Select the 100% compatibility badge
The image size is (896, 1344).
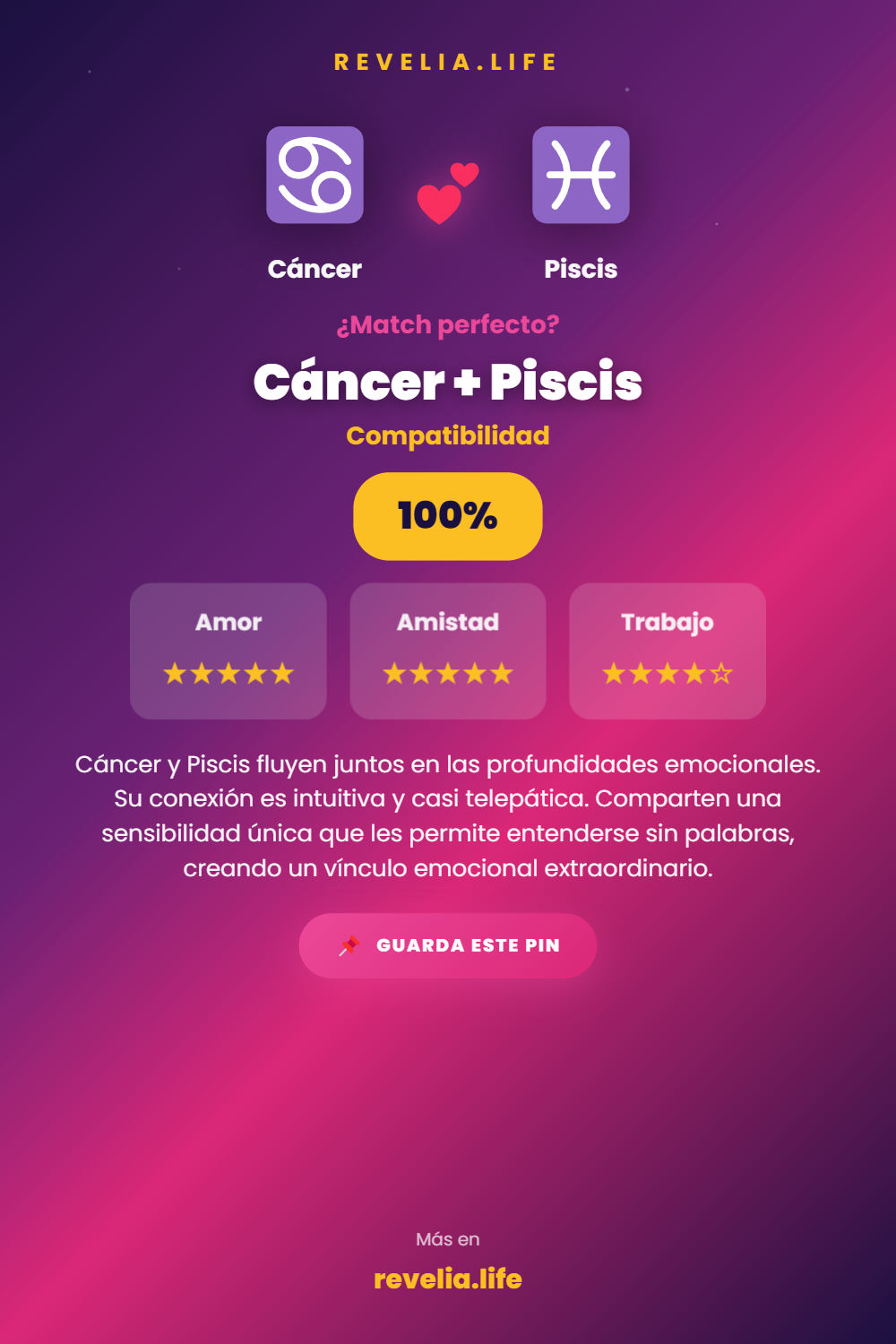click(448, 516)
